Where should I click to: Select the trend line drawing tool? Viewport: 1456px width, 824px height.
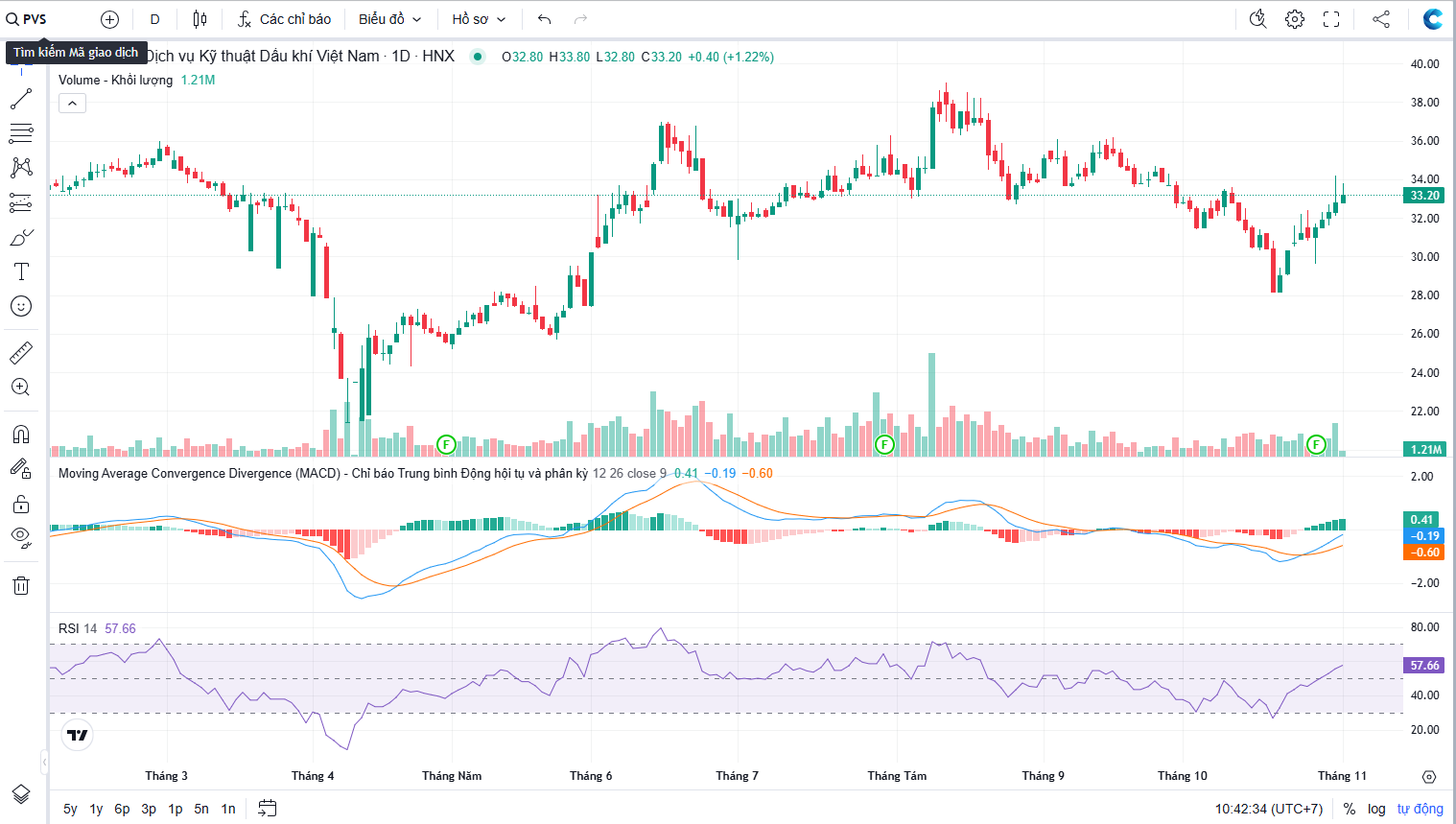coord(21,99)
